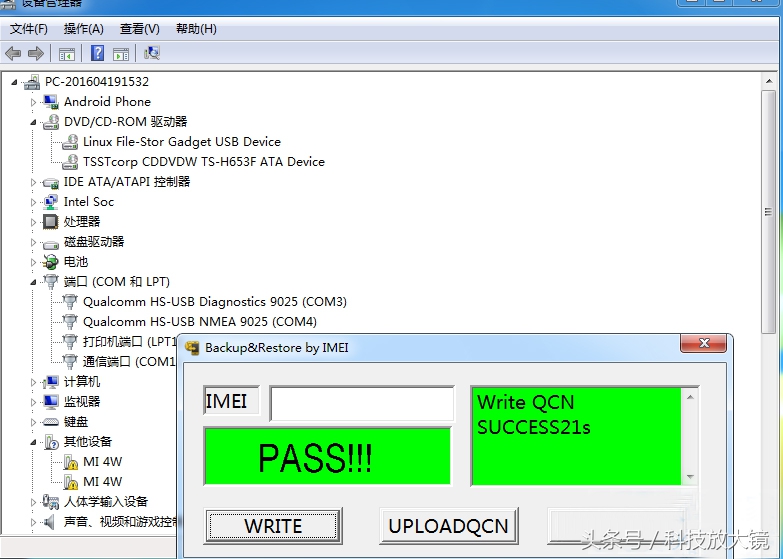Click the IDE ATA/ATAPI controller icon

[51, 182]
